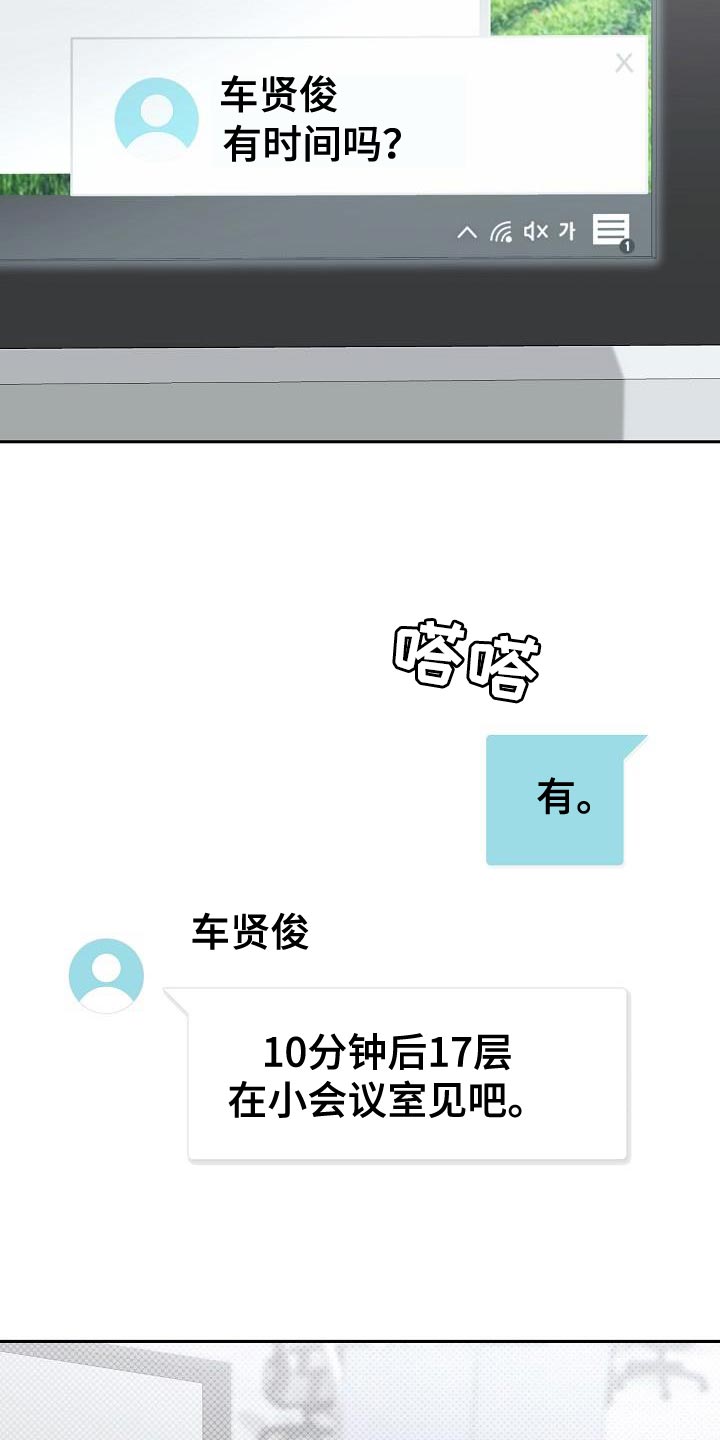Click the avatar inside the notification popup
Viewport: 720px width, 1440px height.
(x=157, y=119)
